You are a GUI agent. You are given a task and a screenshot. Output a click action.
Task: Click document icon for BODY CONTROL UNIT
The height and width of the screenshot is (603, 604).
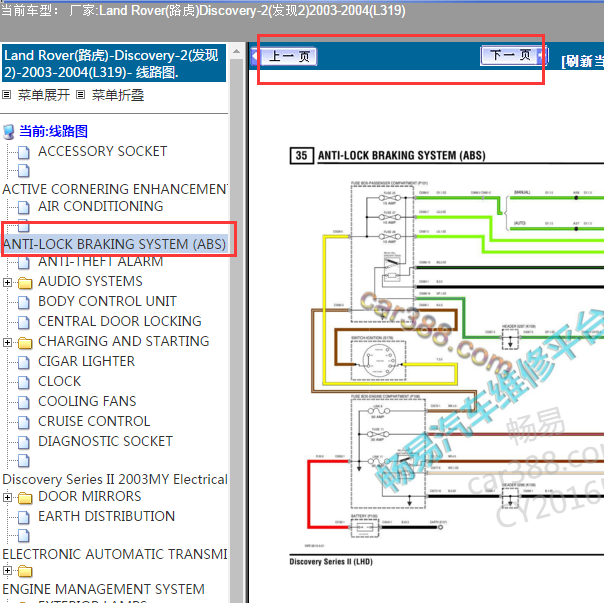23,302
